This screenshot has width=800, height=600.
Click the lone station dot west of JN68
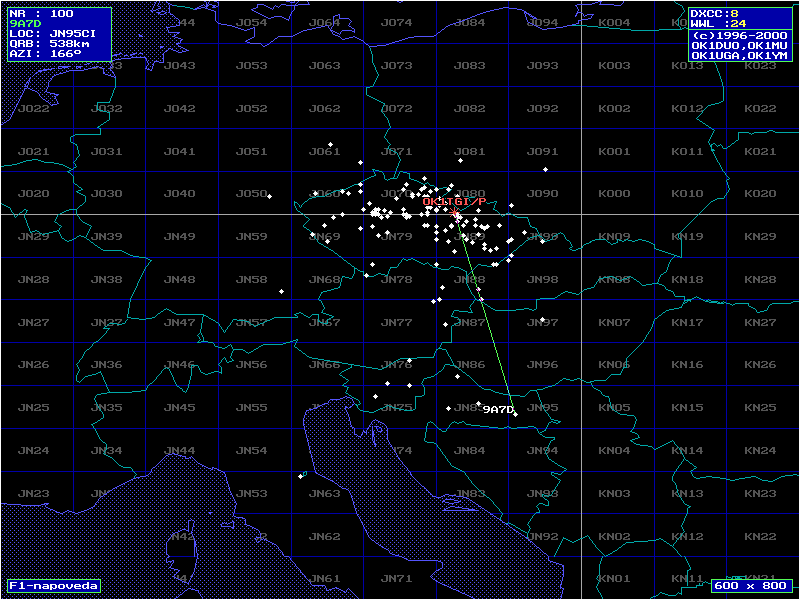tap(281, 291)
